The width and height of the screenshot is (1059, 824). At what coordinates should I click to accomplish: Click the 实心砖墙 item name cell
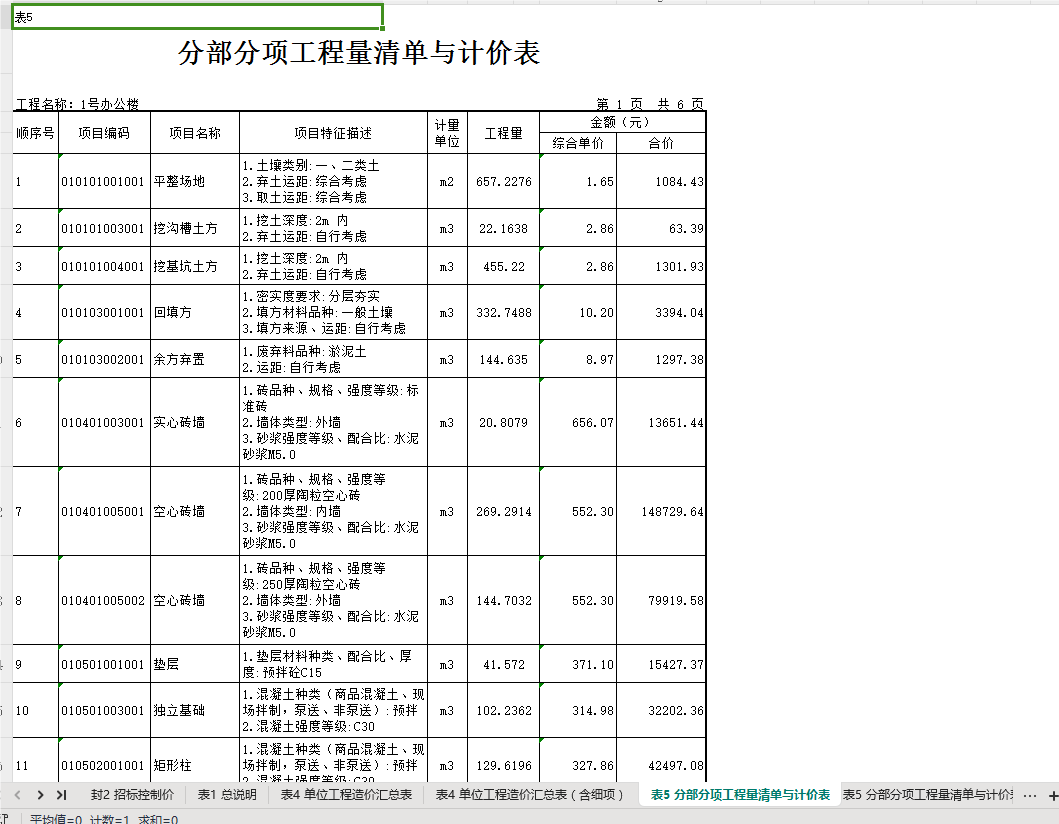pos(195,422)
